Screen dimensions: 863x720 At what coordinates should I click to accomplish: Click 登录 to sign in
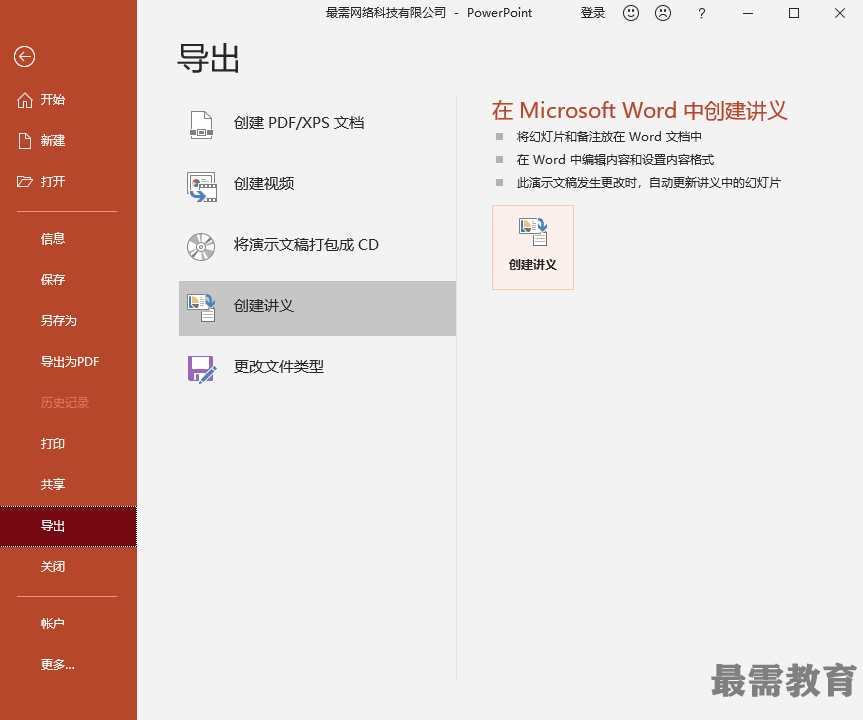[x=593, y=13]
